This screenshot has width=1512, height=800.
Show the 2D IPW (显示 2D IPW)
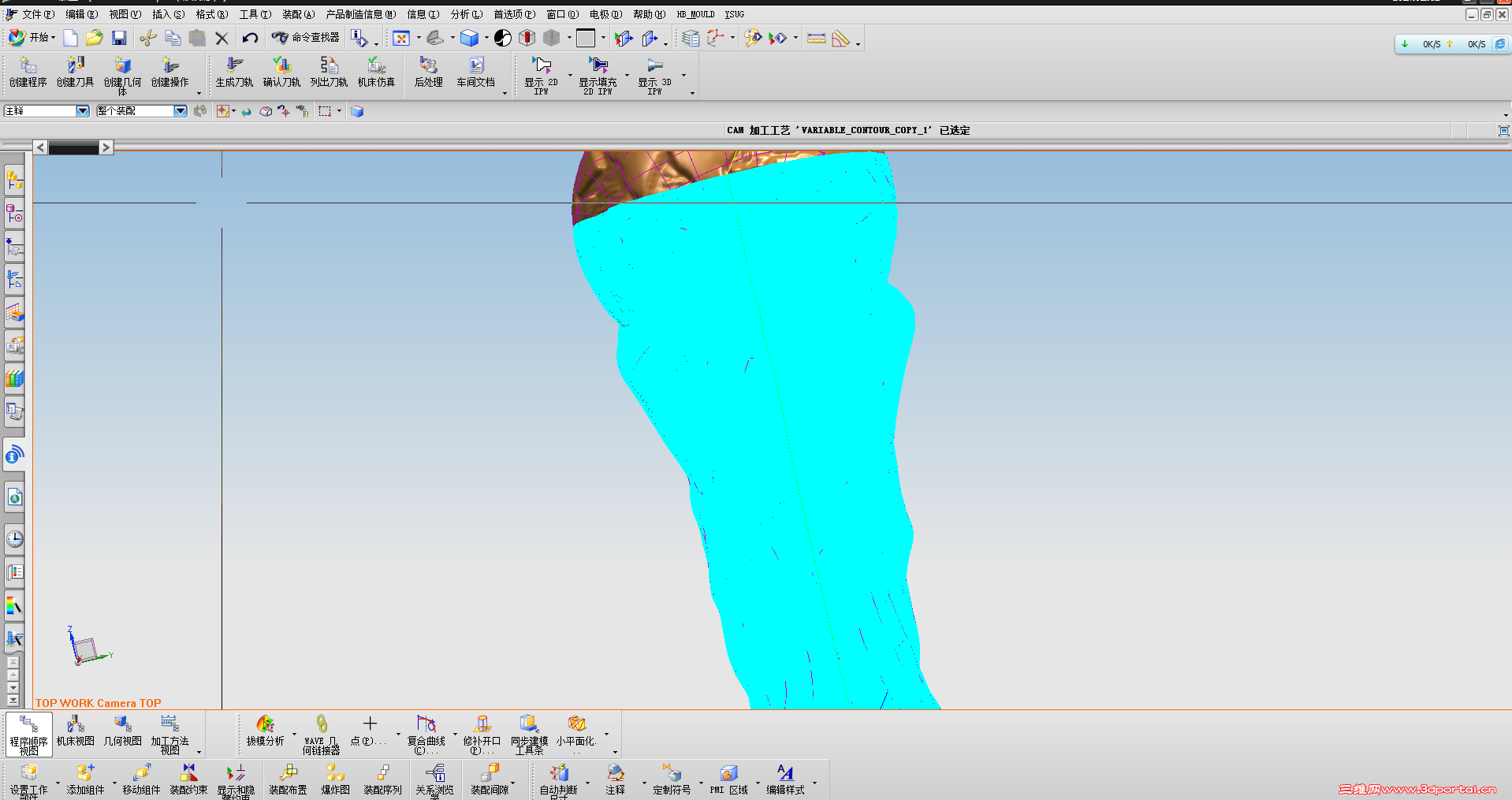point(542,76)
